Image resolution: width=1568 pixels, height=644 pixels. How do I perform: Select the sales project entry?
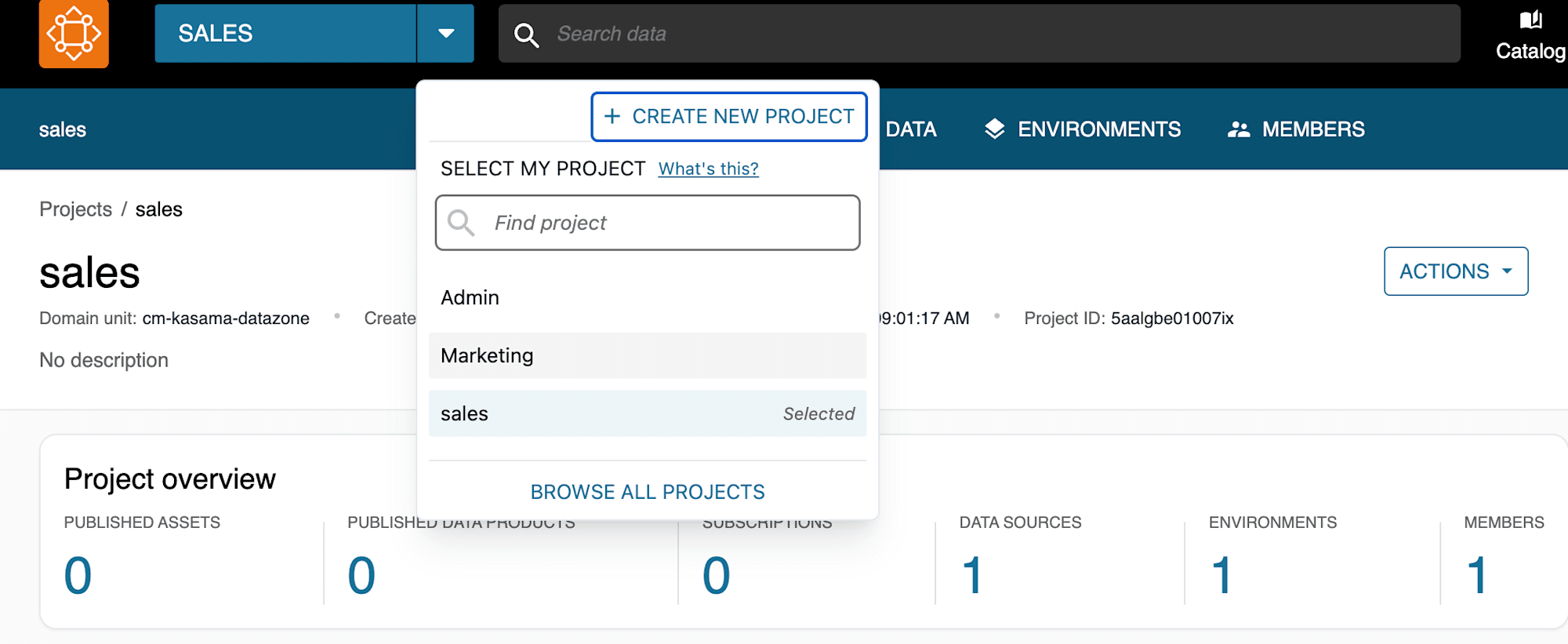pyautogui.click(x=648, y=413)
